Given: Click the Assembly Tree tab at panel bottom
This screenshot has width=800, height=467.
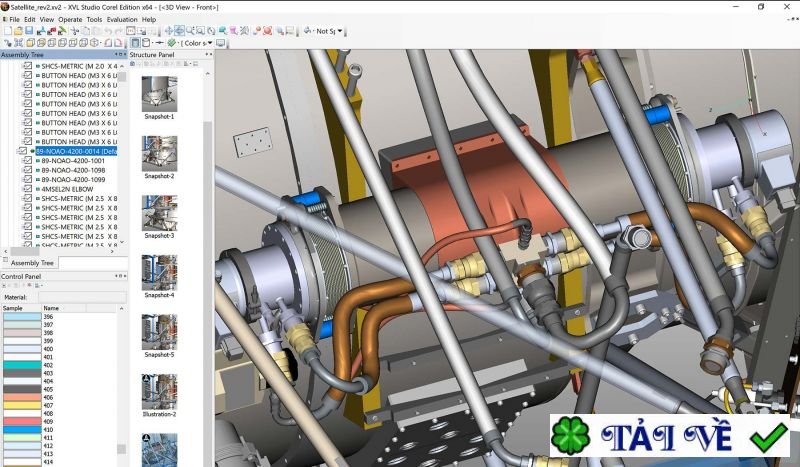Looking at the screenshot, I should click(30, 263).
